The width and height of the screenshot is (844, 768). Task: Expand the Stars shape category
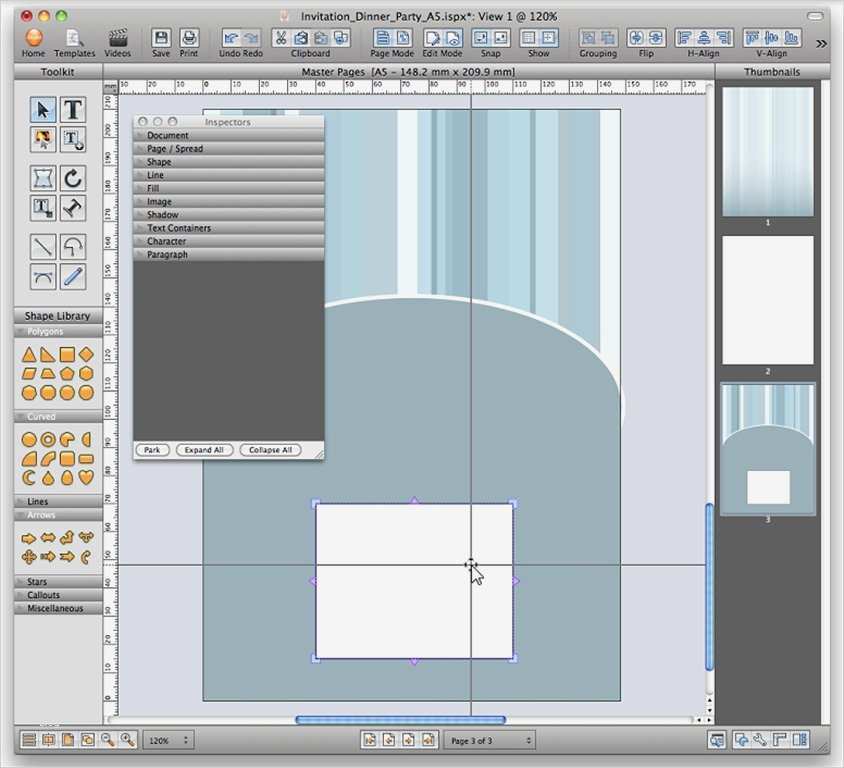tap(37, 582)
